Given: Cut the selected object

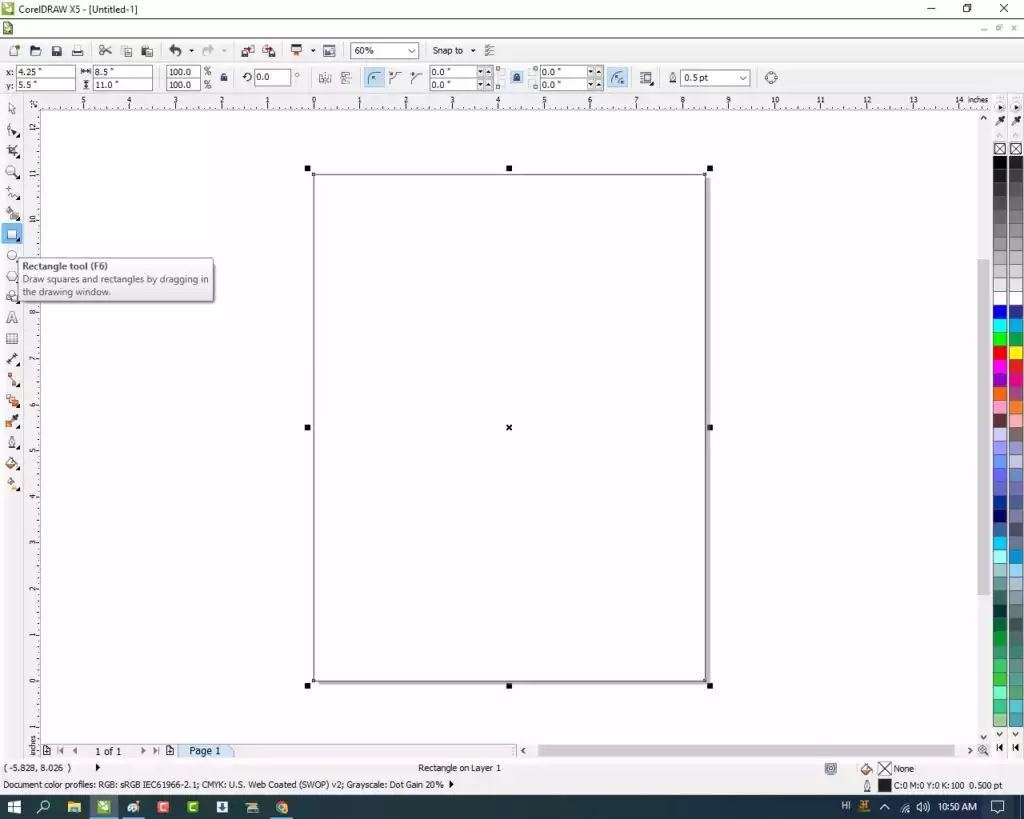Looking at the screenshot, I should 105,50.
